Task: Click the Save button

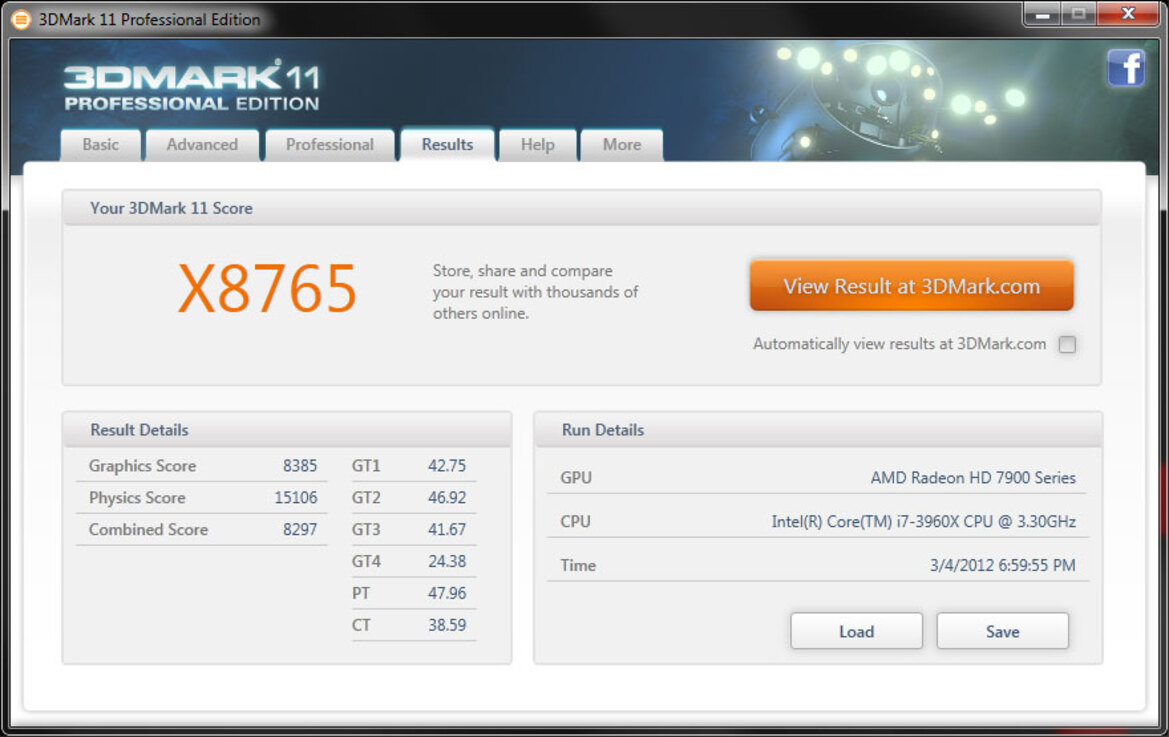Action: pyautogui.click(x=1002, y=631)
